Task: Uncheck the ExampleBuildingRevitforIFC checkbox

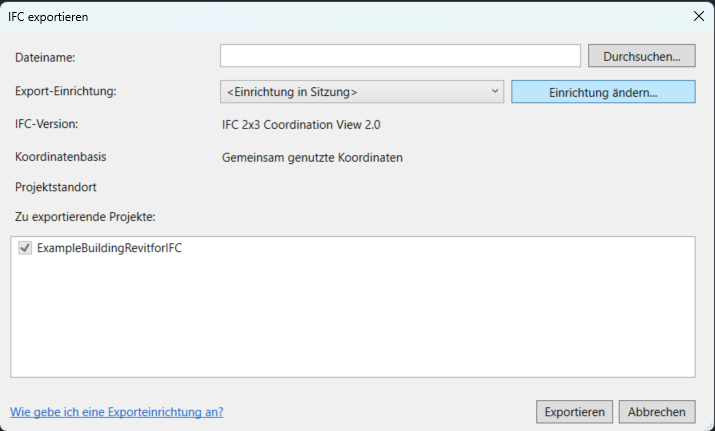Action: pos(25,248)
